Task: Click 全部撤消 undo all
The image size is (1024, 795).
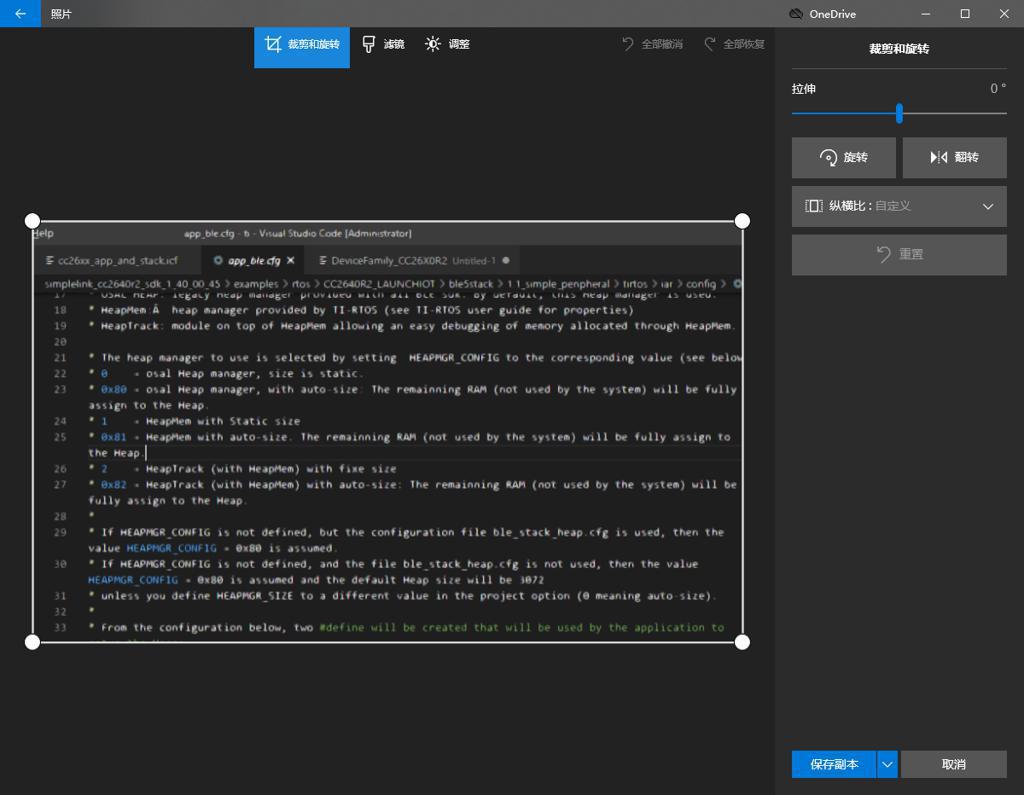Action: 652,44
